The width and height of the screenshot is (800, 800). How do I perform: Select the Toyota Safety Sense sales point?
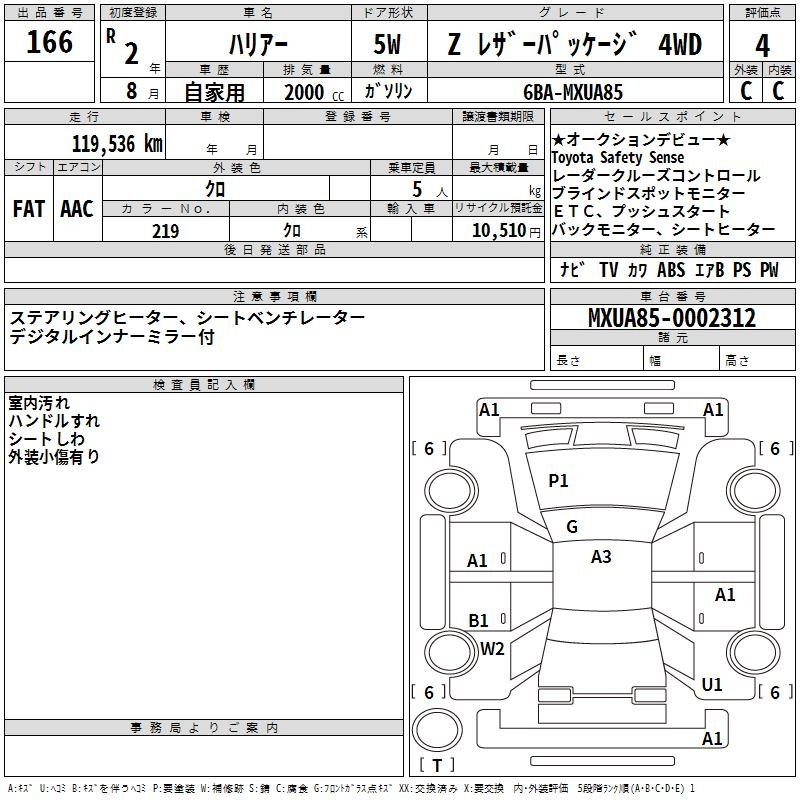pos(618,158)
